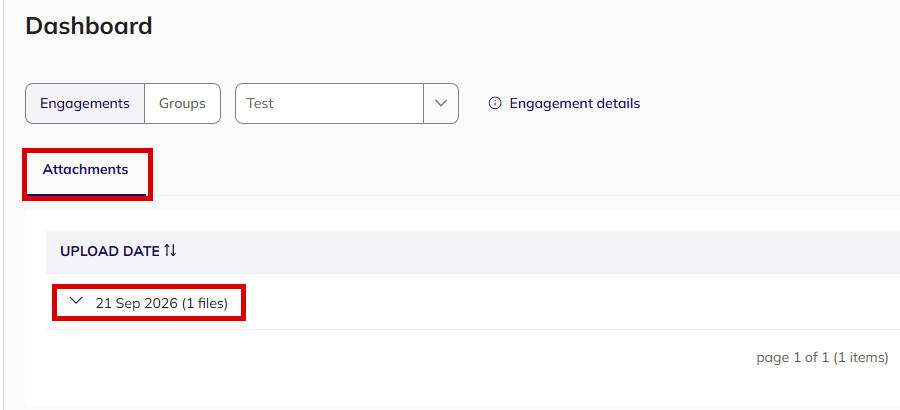The width and height of the screenshot is (900, 410).
Task: Switch to the Groups view
Action: click(183, 103)
